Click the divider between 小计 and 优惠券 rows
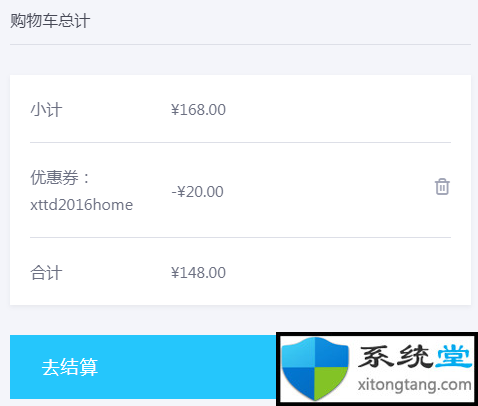 pos(240,142)
